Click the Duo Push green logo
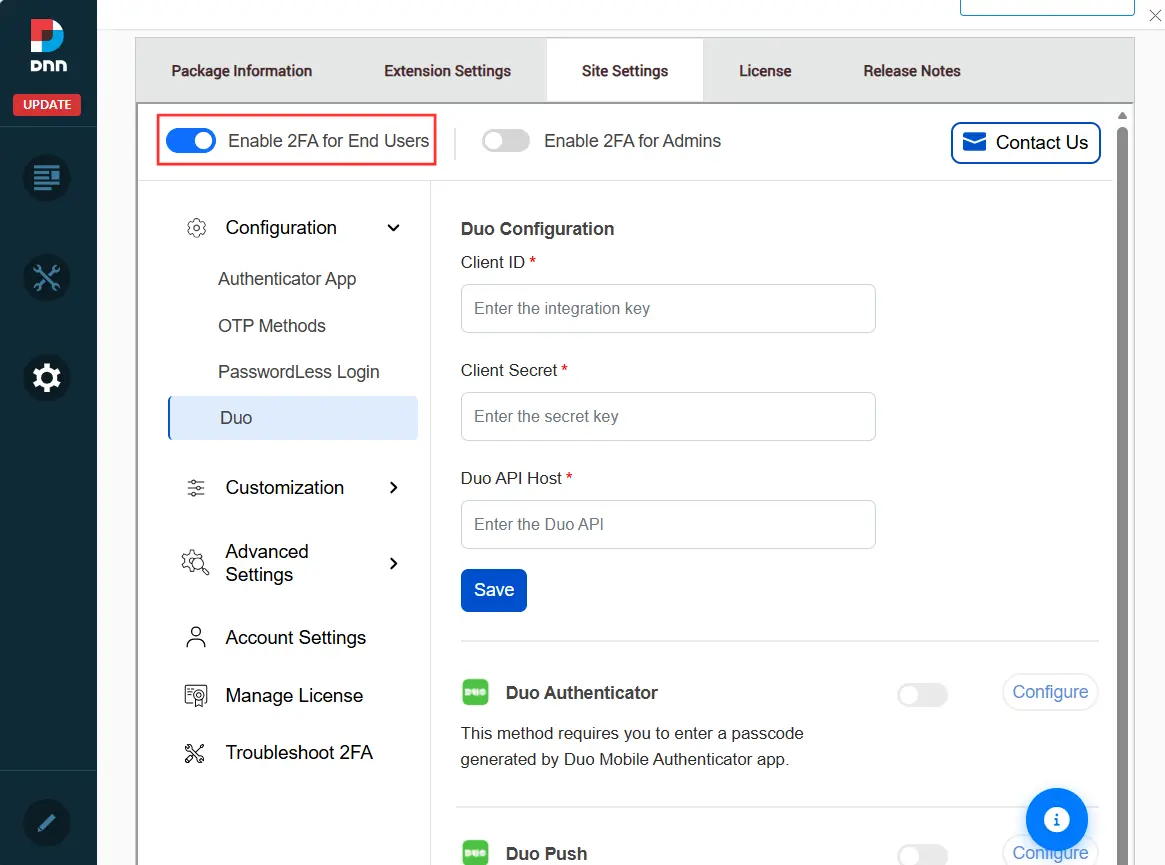The image size is (1165, 865). (476, 852)
